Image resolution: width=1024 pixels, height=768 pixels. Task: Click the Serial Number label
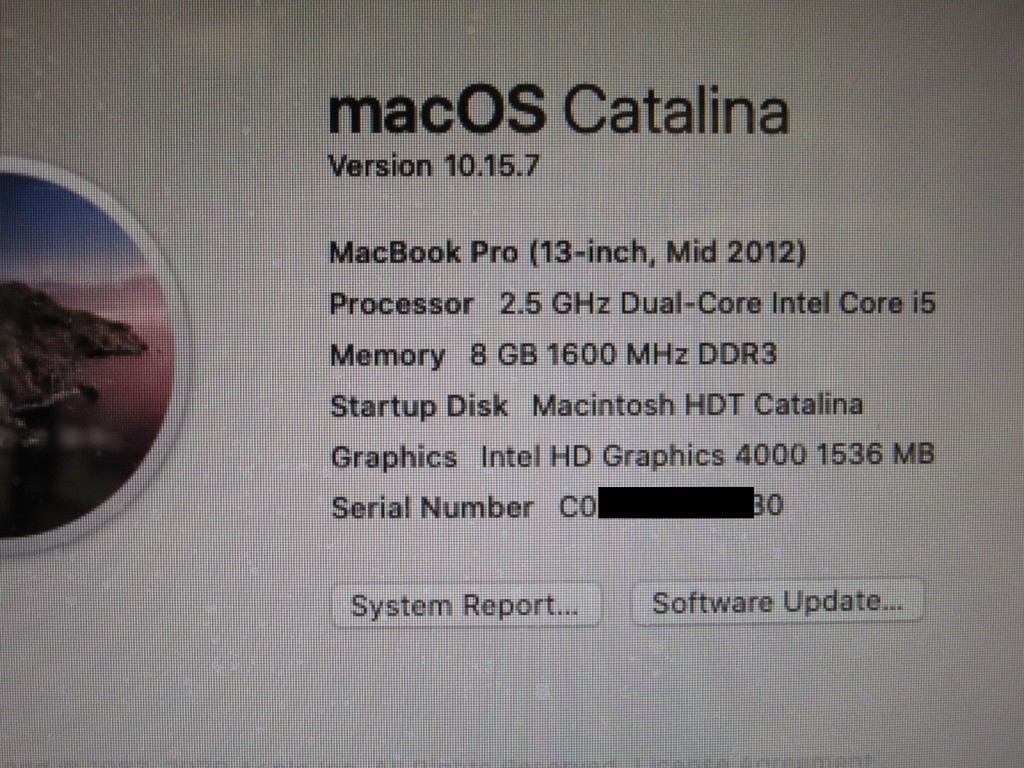(x=432, y=508)
